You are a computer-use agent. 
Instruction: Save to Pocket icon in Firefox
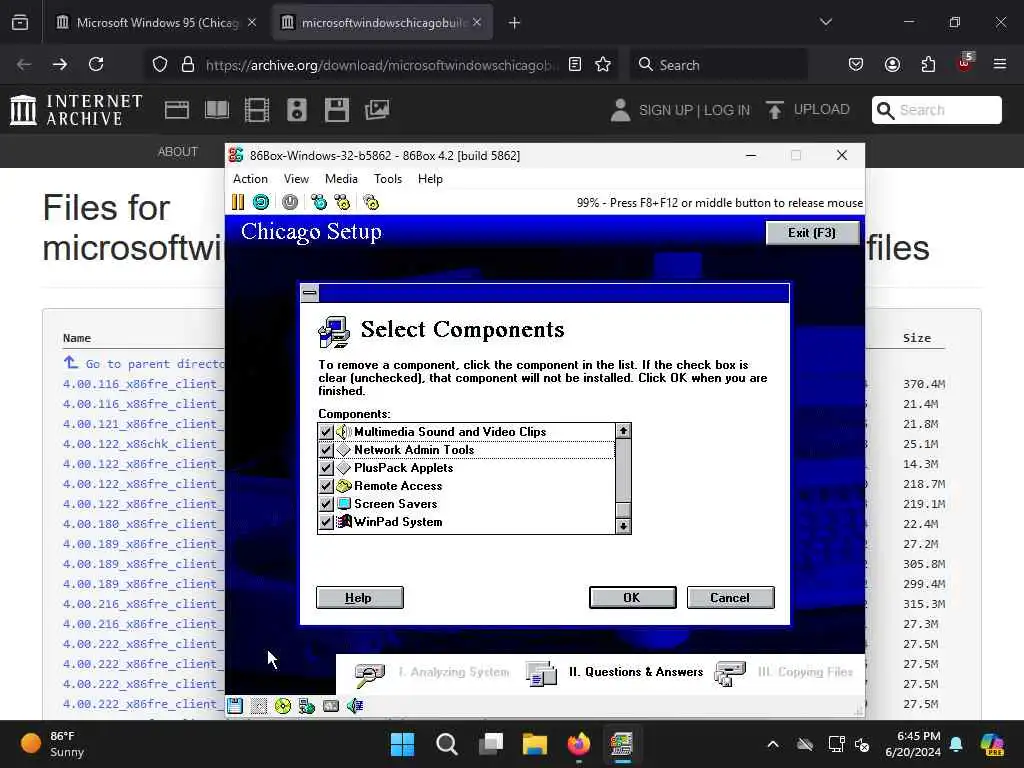point(856,64)
